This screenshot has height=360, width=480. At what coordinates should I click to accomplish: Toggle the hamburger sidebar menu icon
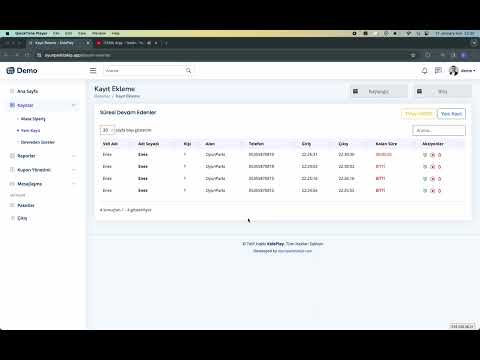[x=93, y=70]
